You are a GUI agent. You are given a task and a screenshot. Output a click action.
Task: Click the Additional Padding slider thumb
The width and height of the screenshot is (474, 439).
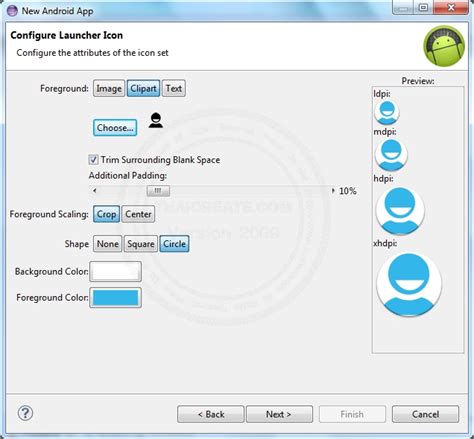(158, 191)
